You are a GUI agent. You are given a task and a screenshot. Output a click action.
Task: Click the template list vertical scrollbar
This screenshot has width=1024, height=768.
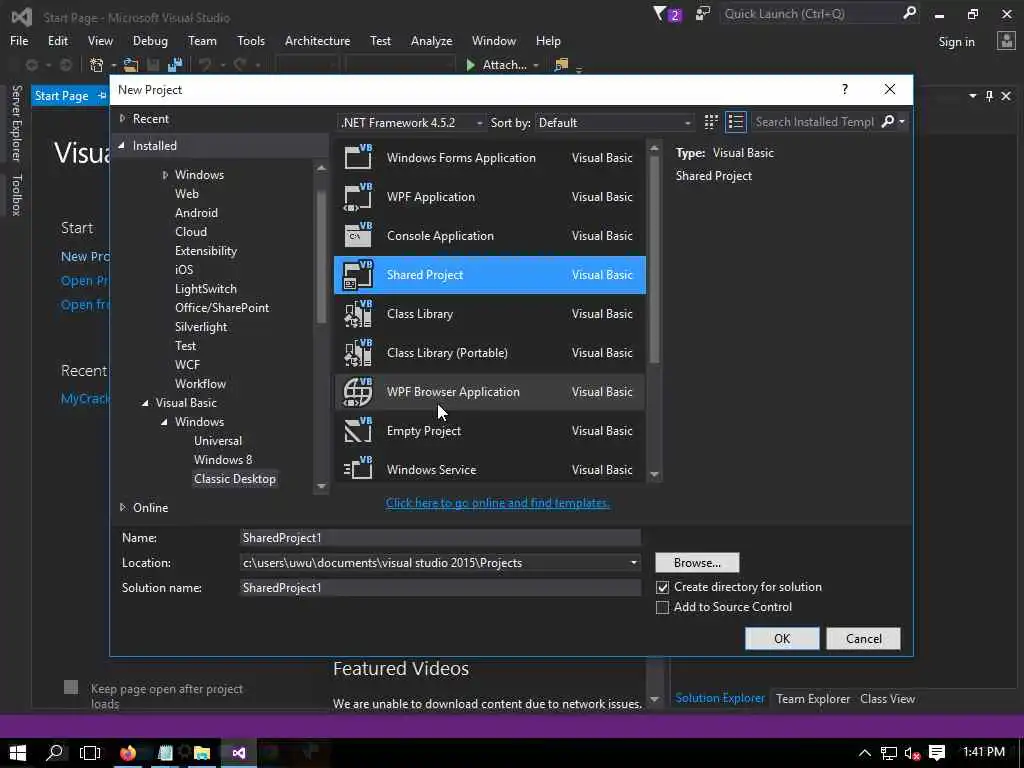(x=654, y=258)
